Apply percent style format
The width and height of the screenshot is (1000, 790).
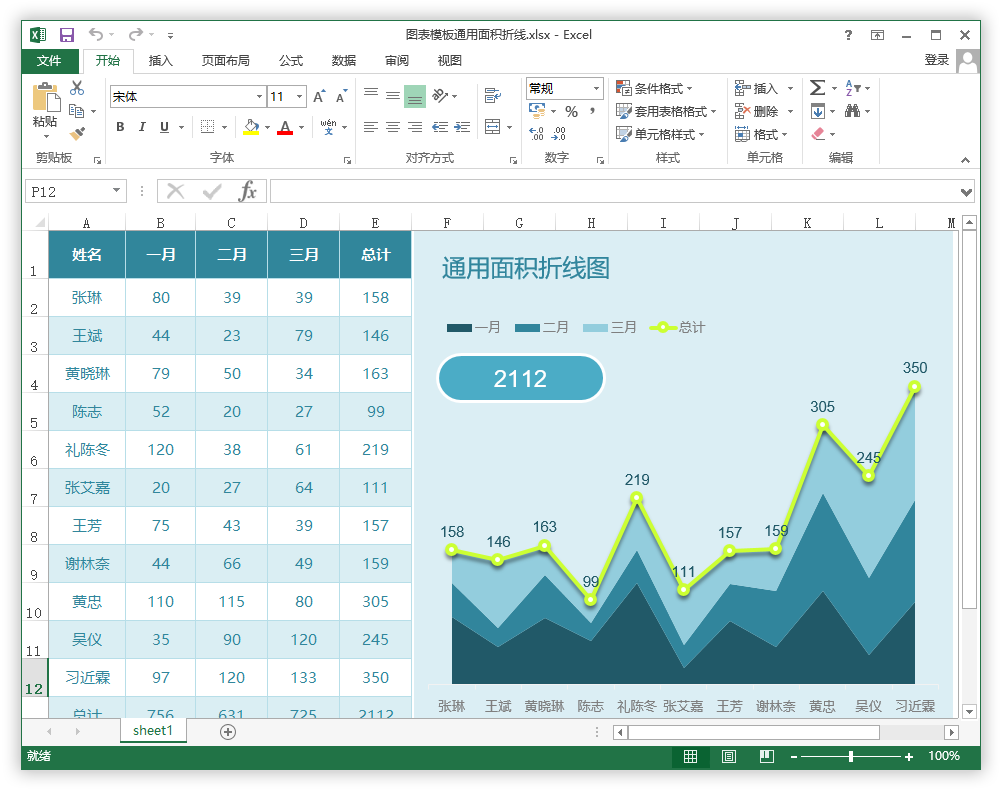click(571, 112)
